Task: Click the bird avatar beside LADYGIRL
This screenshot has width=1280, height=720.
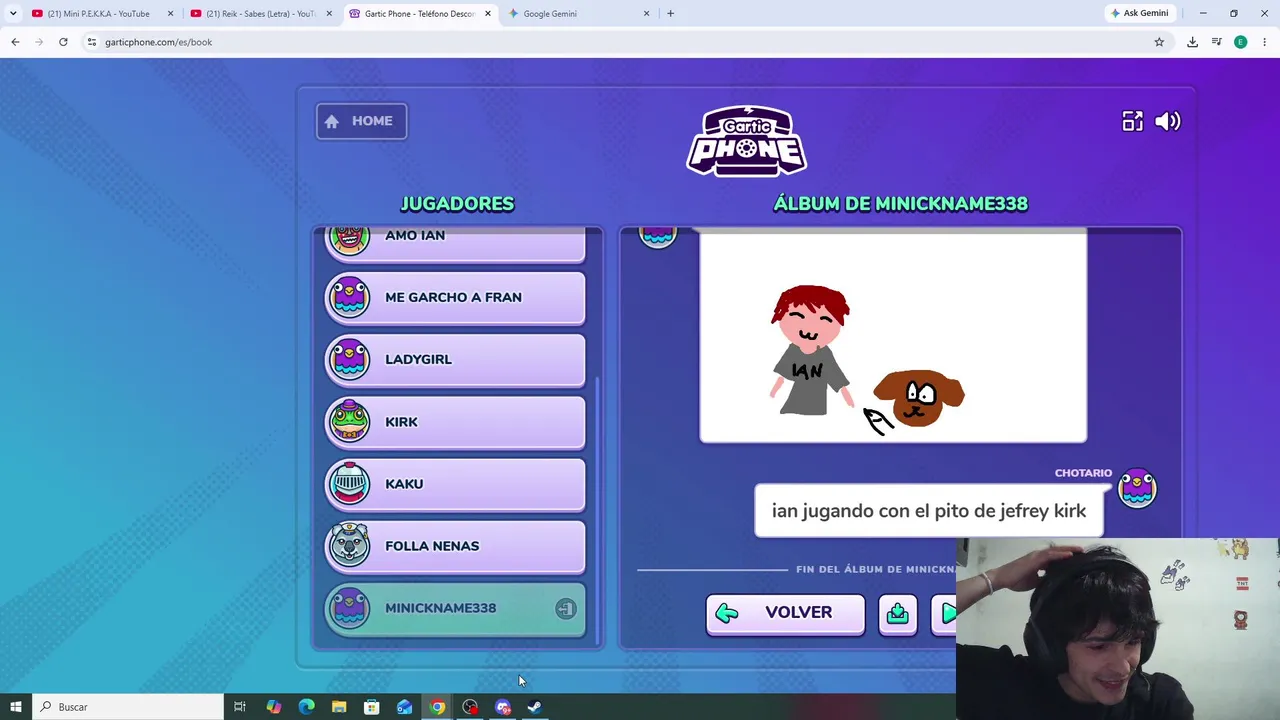Action: [349, 359]
